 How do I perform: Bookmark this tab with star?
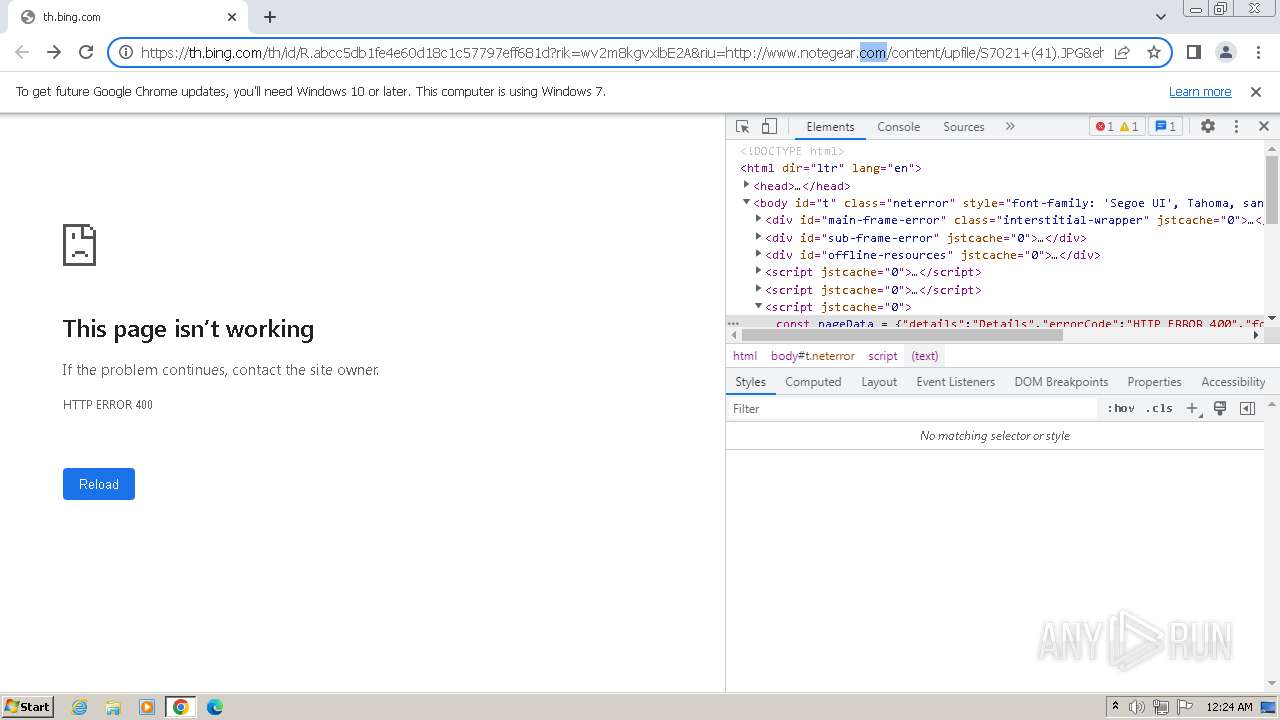(x=1154, y=53)
